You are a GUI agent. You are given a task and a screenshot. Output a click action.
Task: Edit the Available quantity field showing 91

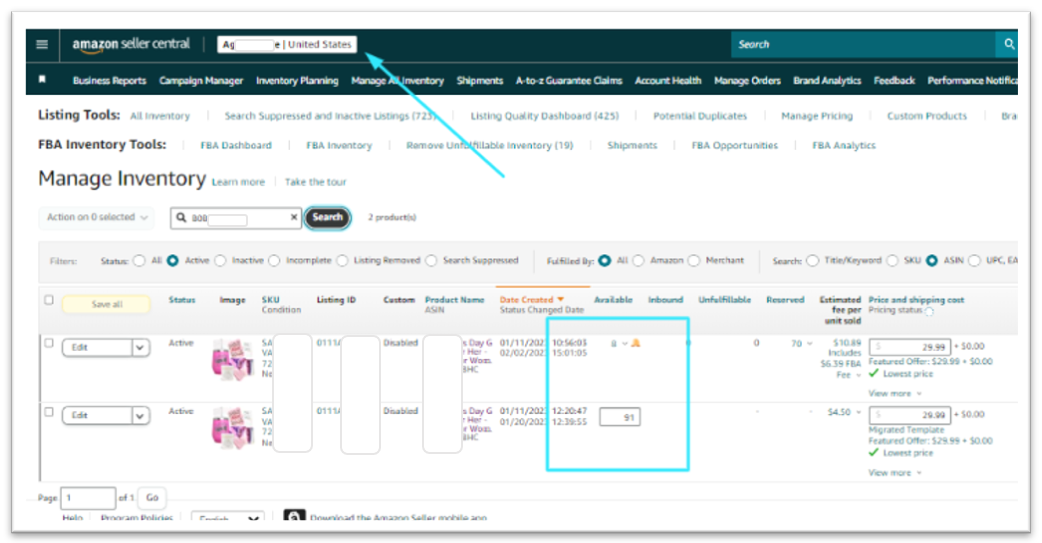pos(619,417)
